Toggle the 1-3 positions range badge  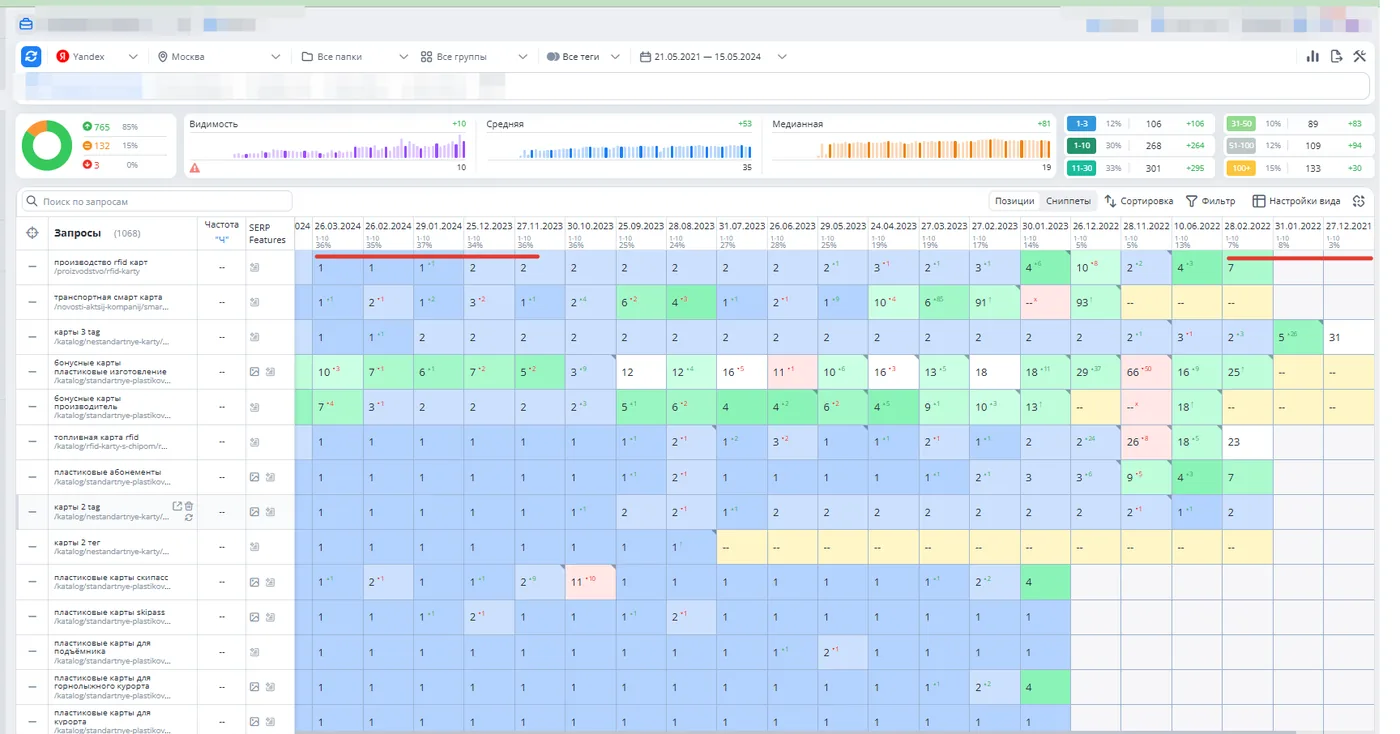1081,124
